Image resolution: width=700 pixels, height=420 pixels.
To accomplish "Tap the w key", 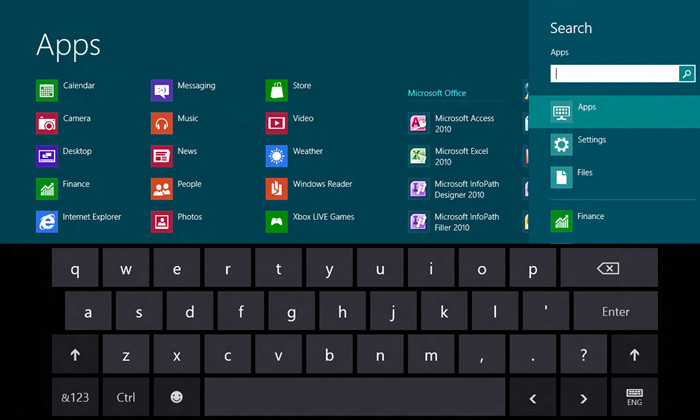I will point(126,268).
